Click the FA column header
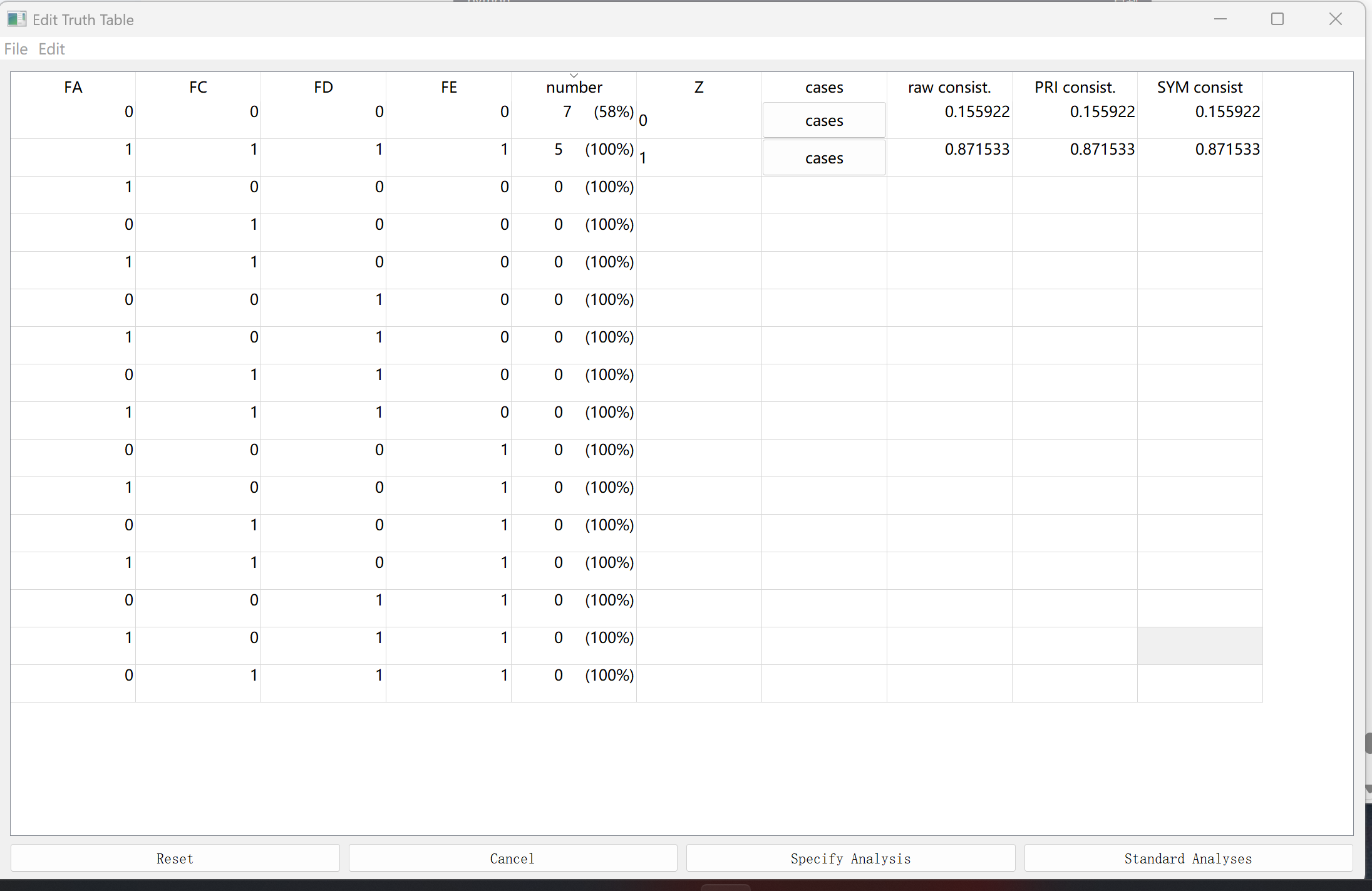 (x=73, y=88)
